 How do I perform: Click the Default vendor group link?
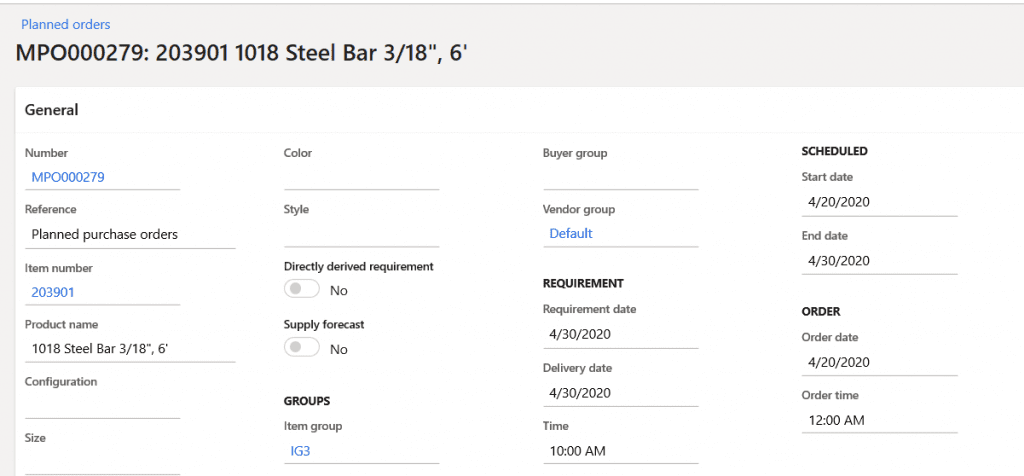tap(571, 233)
